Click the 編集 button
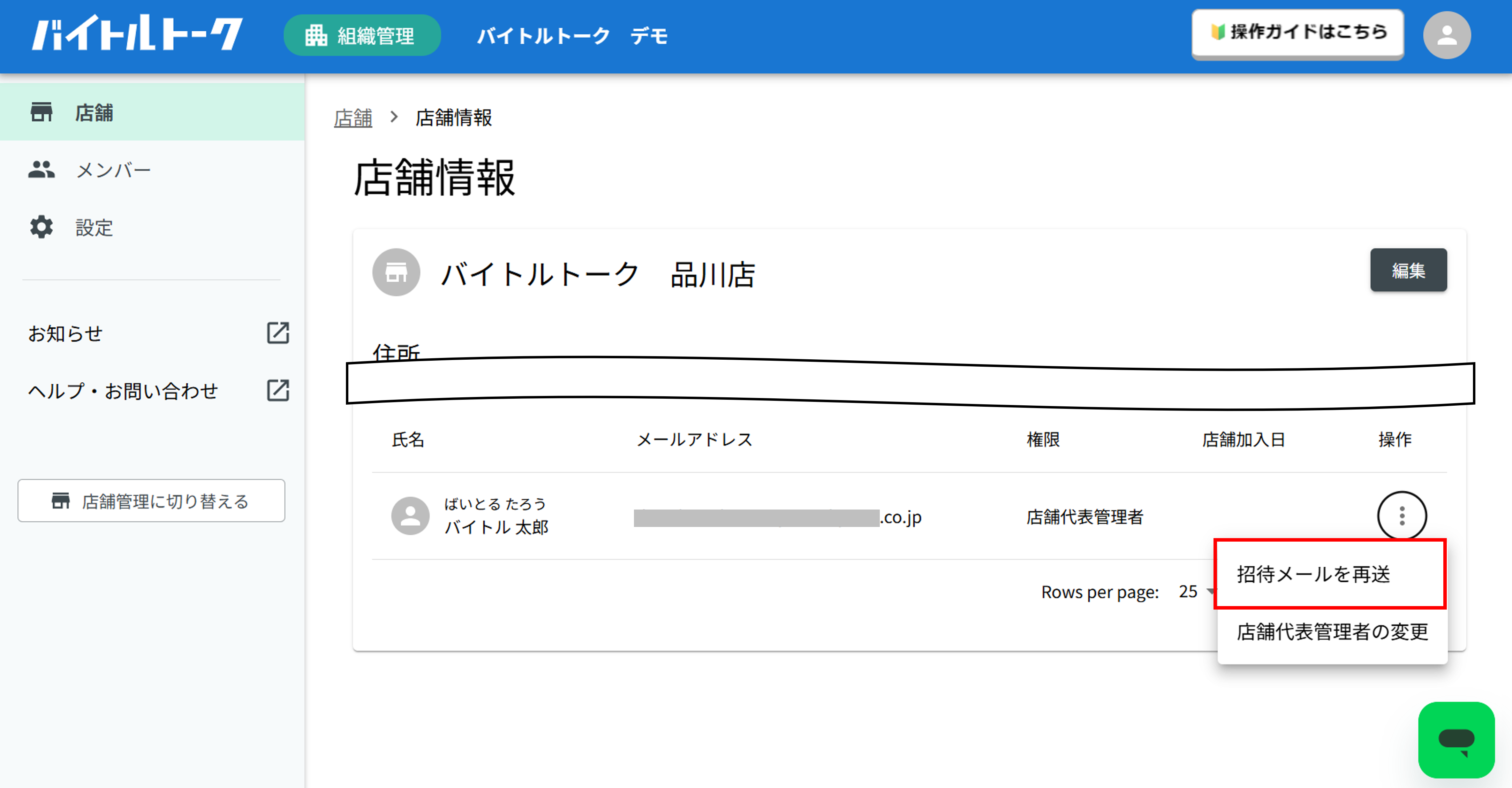The height and width of the screenshot is (788, 1512). 1408,270
